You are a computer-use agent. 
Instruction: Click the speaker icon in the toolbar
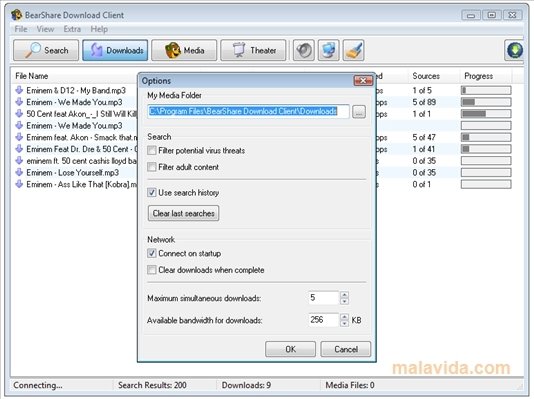point(303,50)
